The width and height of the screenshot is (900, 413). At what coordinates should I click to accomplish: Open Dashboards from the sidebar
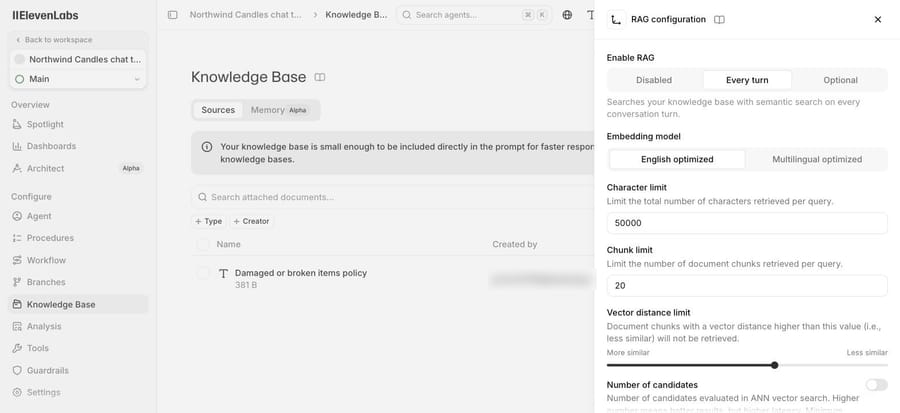coord(78,146)
